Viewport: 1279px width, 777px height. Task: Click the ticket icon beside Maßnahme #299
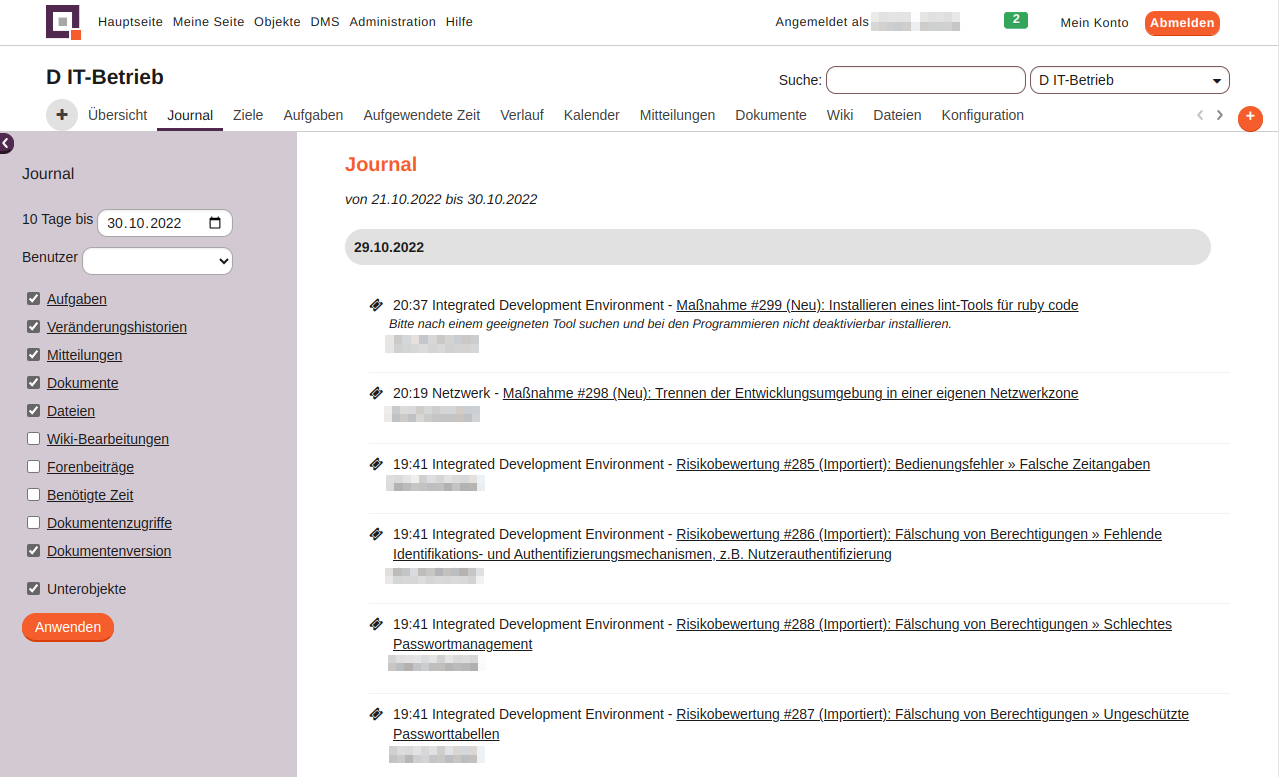click(376, 305)
